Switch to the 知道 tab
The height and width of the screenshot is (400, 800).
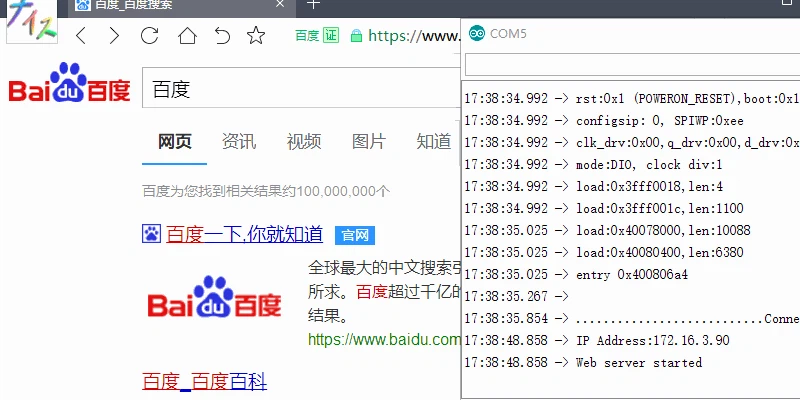point(434,142)
